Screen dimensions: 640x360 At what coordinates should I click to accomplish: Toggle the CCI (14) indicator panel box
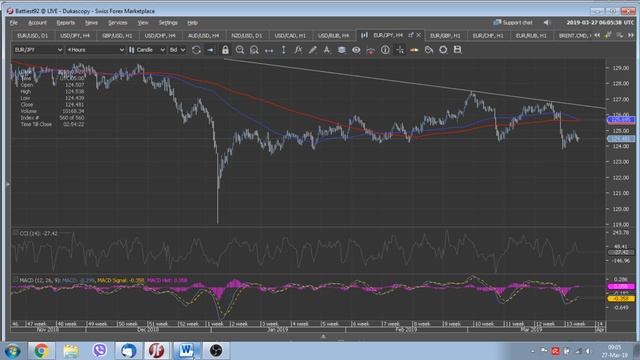[16, 233]
